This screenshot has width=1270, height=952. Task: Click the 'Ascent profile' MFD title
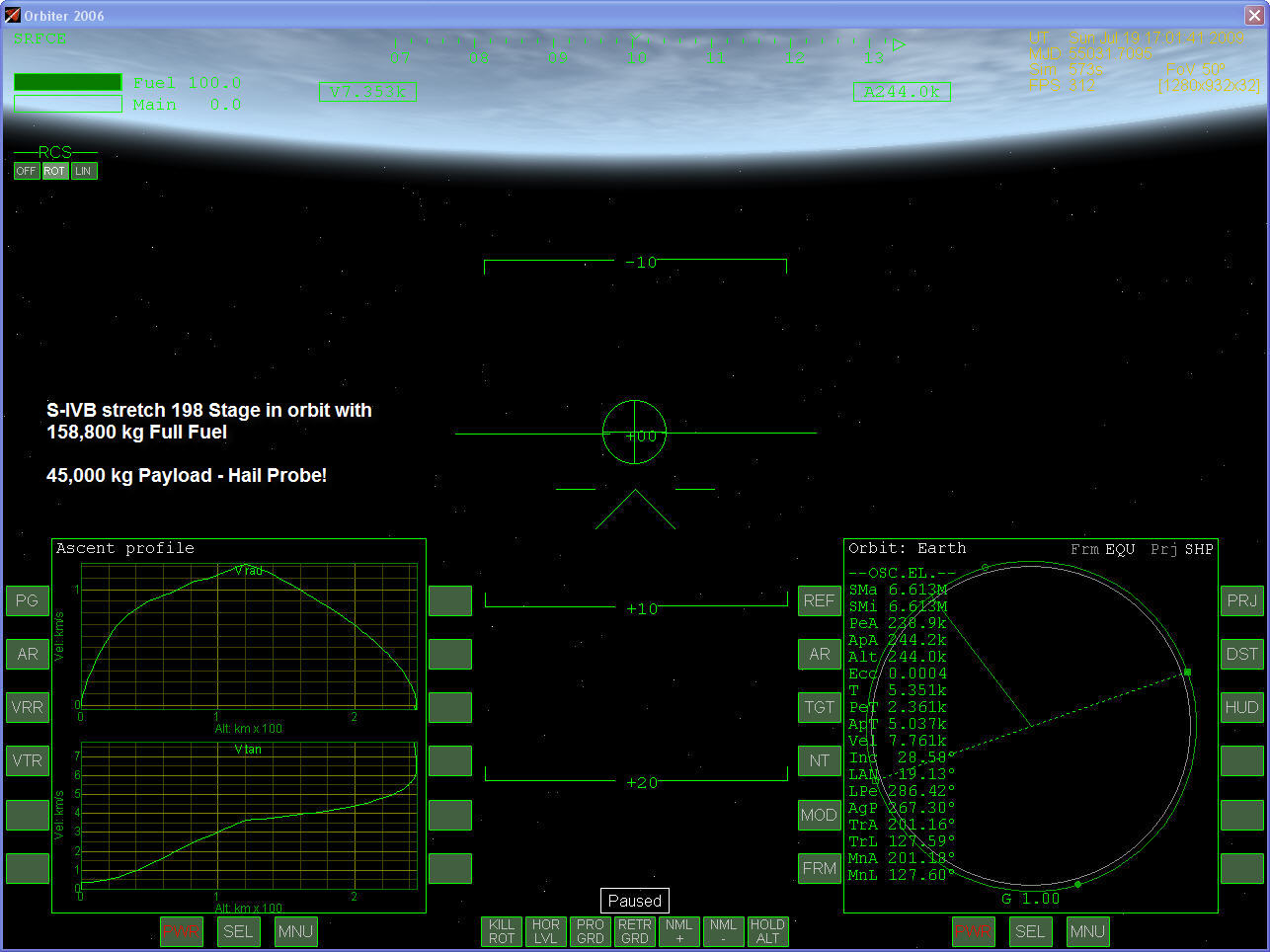tap(125, 548)
